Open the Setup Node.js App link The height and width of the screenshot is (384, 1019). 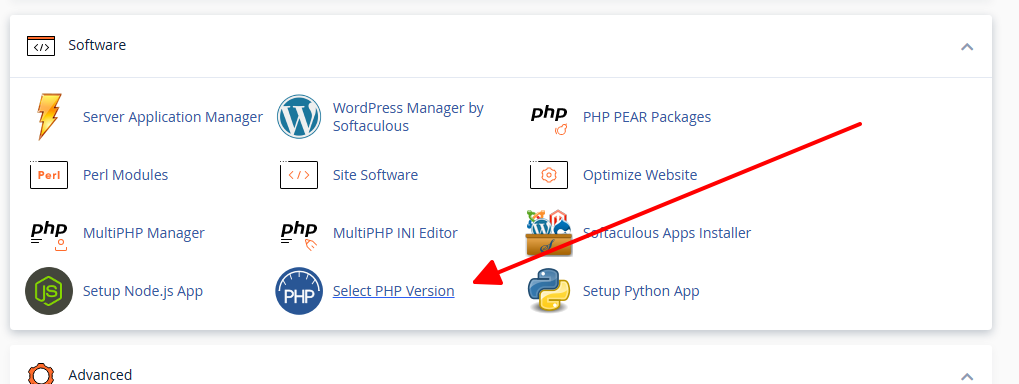click(143, 291)
